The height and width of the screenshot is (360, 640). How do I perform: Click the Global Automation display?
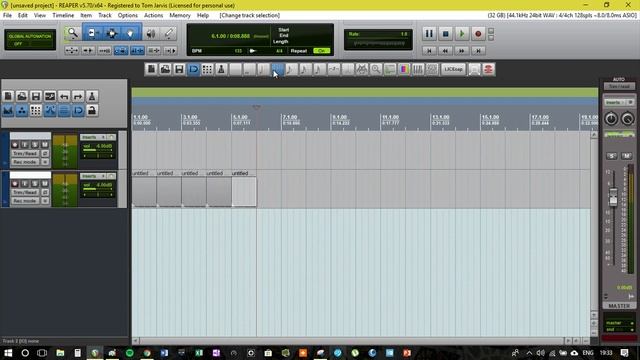click(30, 40)
